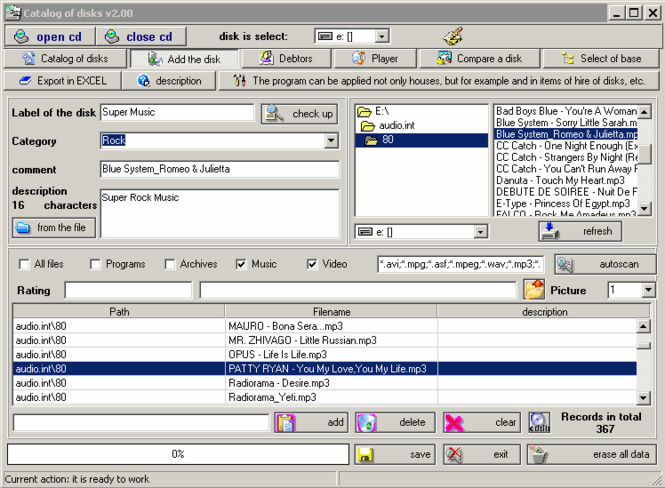This screenshot has width=665, height=488.
Task: Click the Select of base icon
Action: (567, 58)
